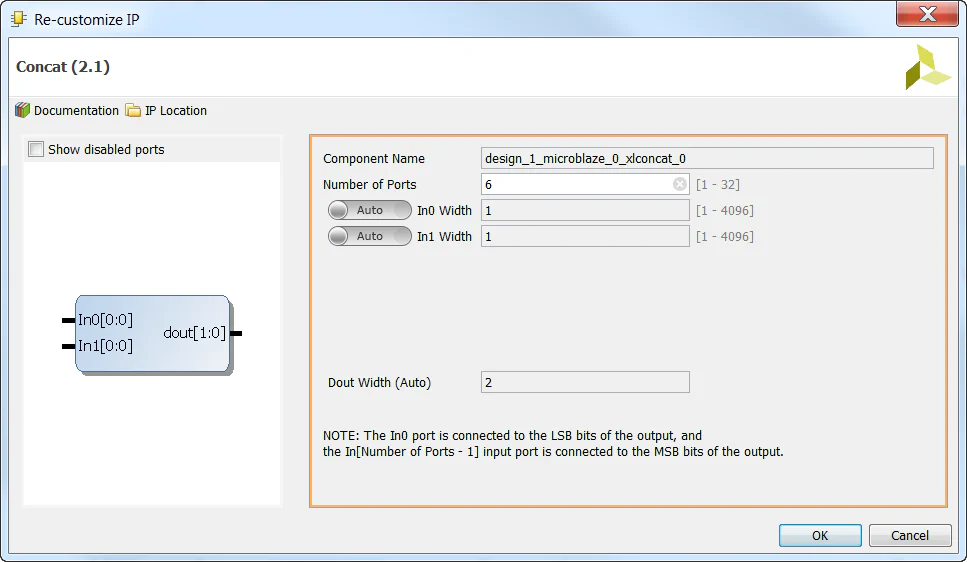Click the In0 Width label
The width and height of the screenshot is (967, 562).
coord(444,210)
